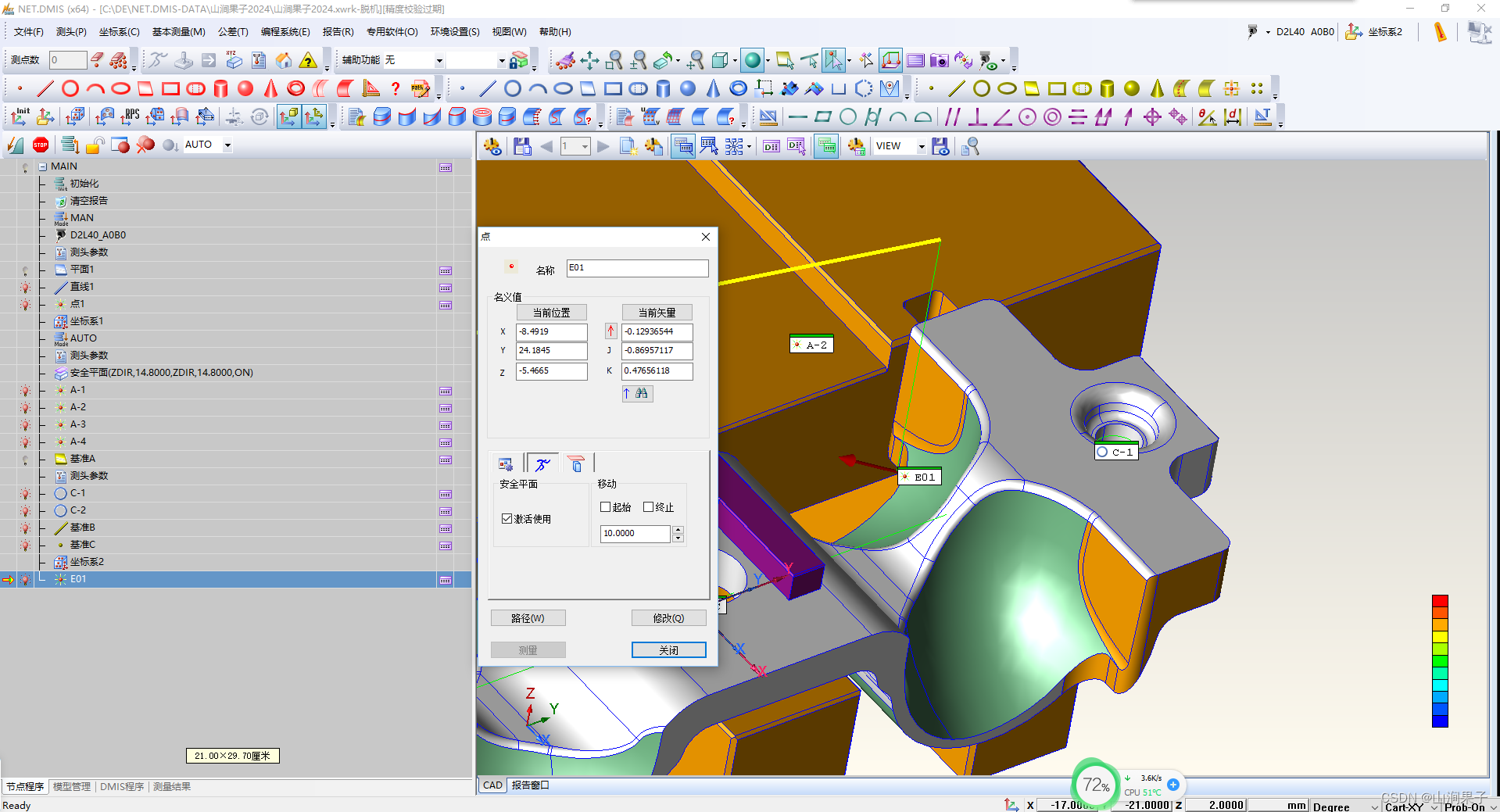1500x812 pixels.
Task: Toggle the light bulb beside 直线1
Action: click(x=26, y=288)
